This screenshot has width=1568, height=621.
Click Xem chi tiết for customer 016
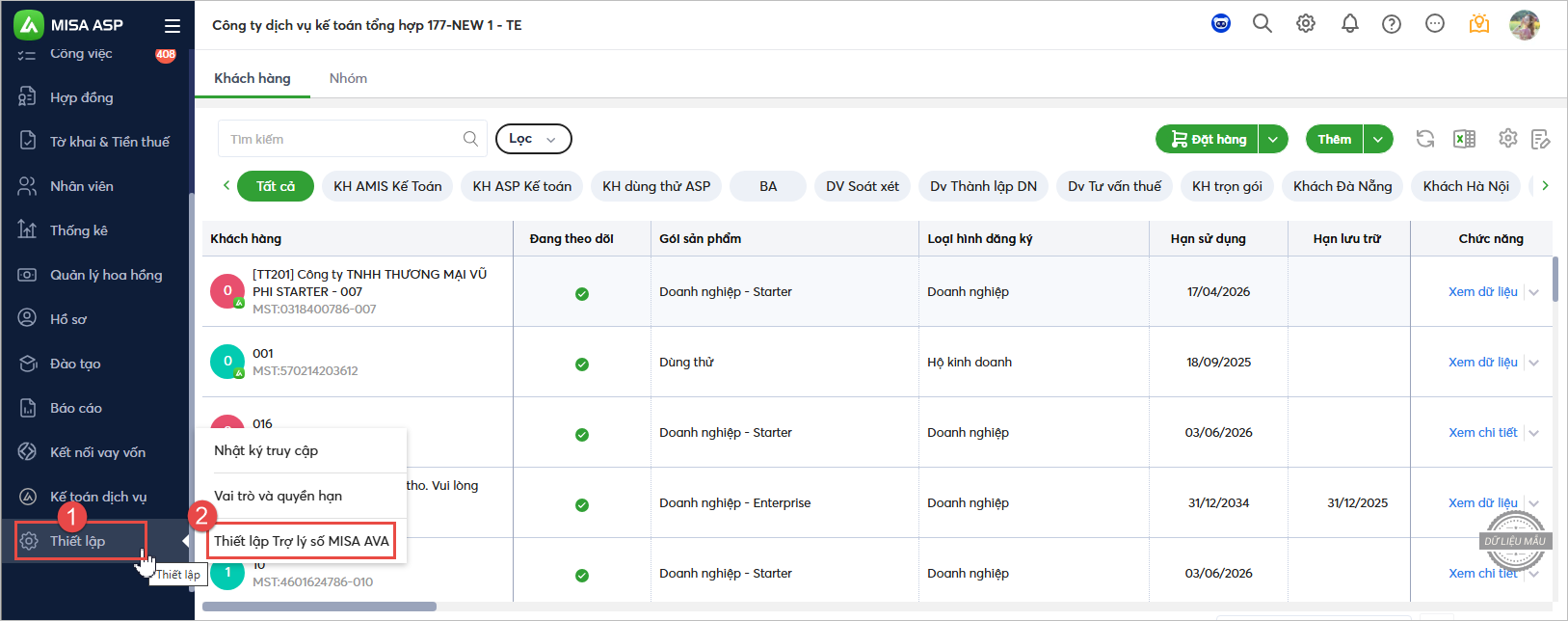tap(1483, 432)
